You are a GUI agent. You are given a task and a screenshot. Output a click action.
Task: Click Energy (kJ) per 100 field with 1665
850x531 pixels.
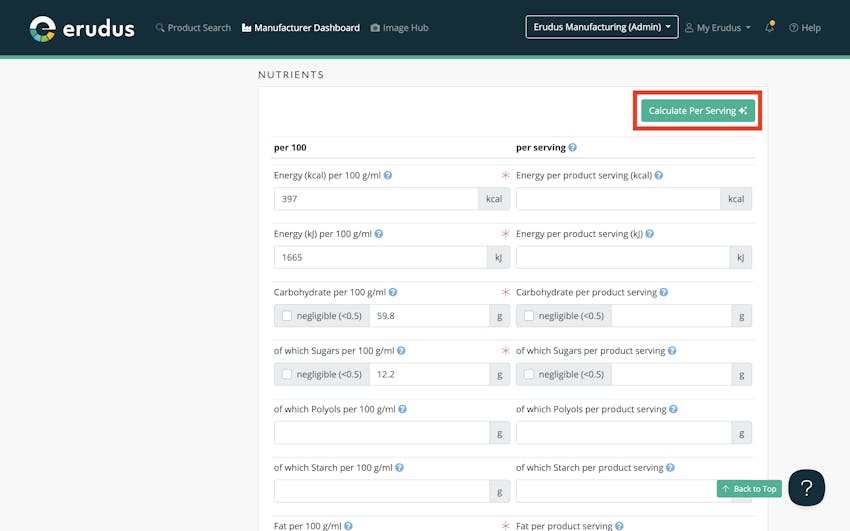pos(381,257)
